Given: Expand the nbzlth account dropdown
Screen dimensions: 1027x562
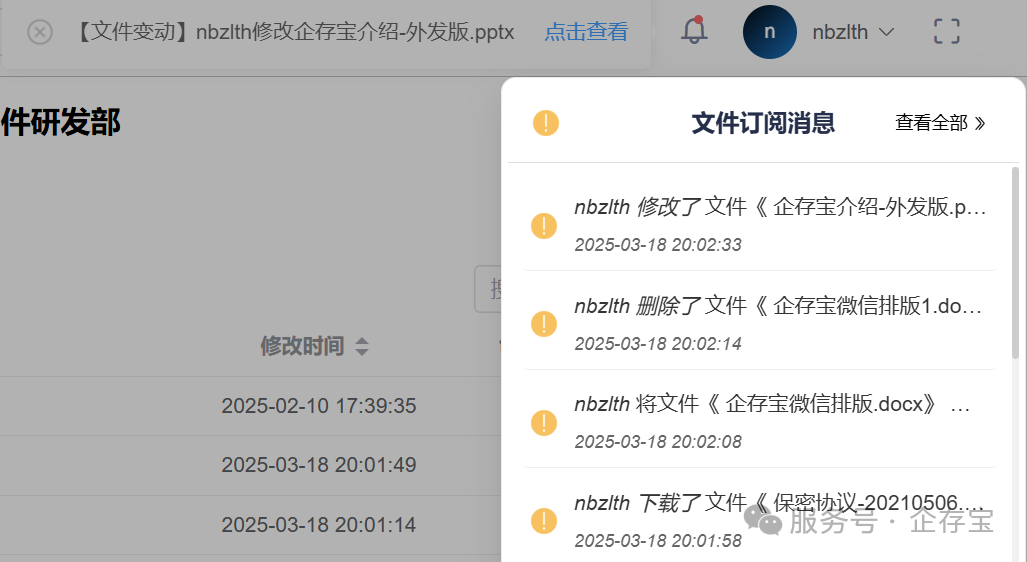Looking at the screenshot, I should (x=853, y=31).
